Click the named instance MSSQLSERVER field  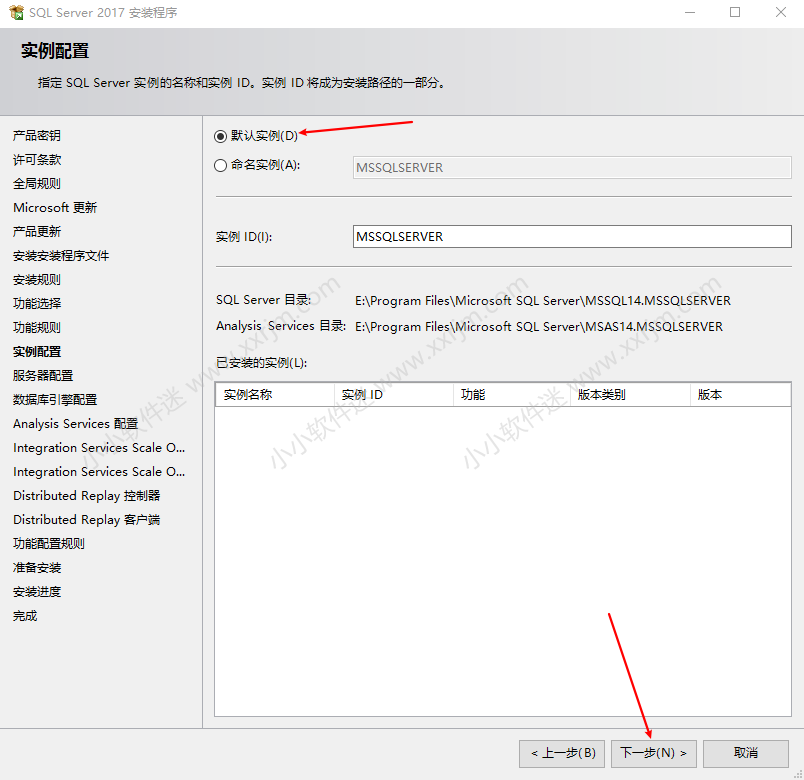click(x=572, y=168)
